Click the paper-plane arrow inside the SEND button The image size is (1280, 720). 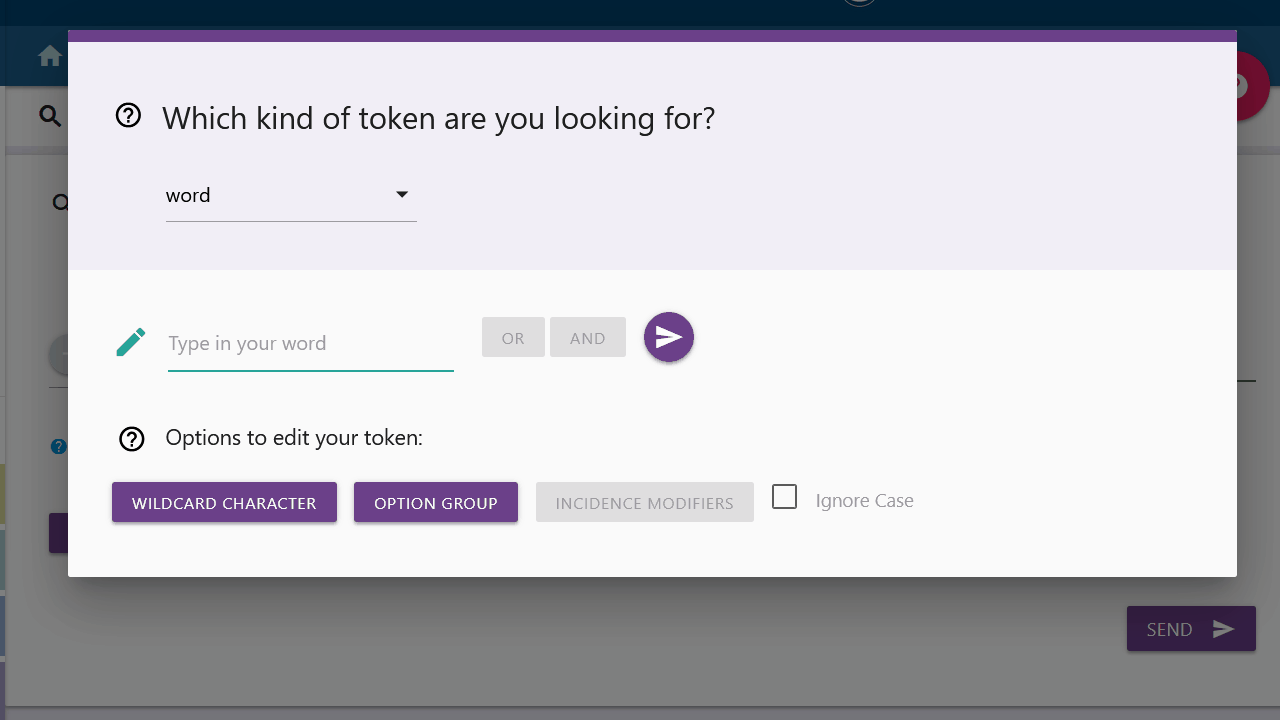(x=1224, y=629)
